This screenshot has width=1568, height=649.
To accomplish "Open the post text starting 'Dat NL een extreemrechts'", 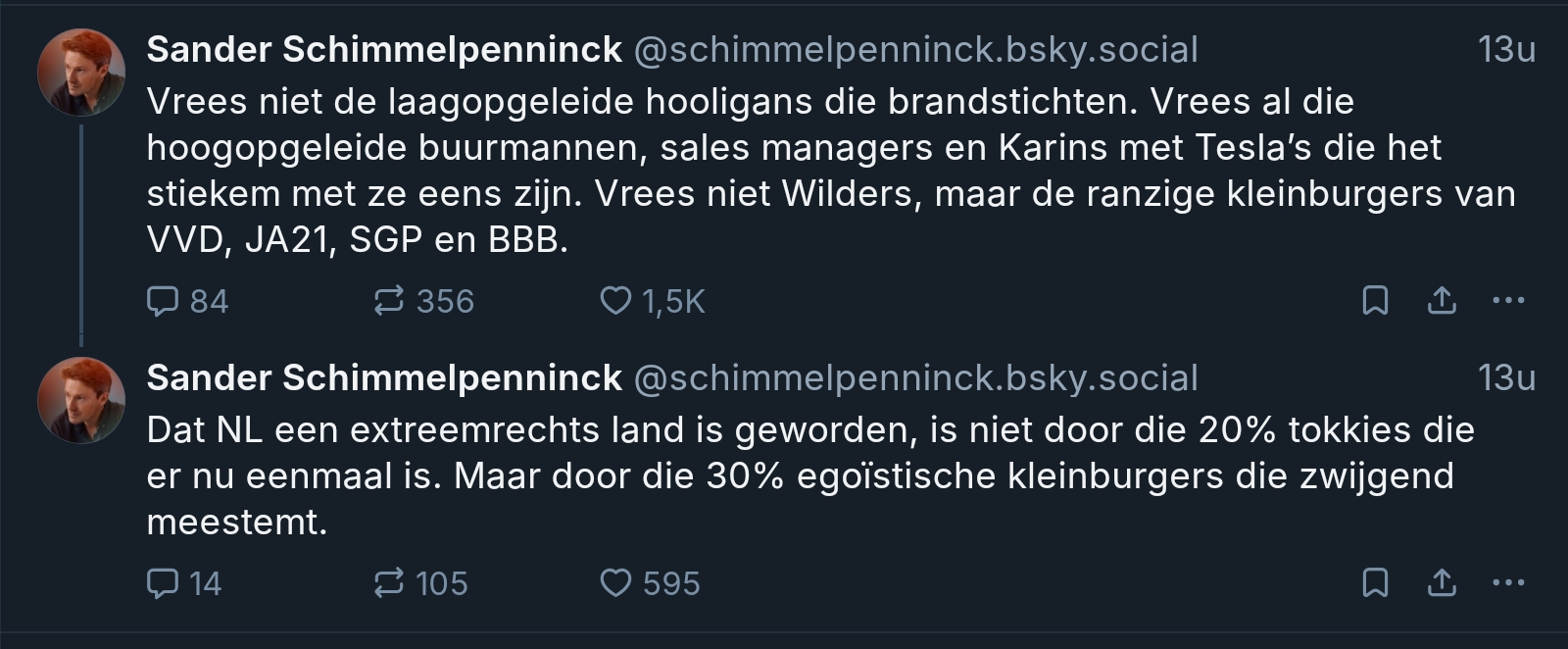I will click(x=784, y=475).
